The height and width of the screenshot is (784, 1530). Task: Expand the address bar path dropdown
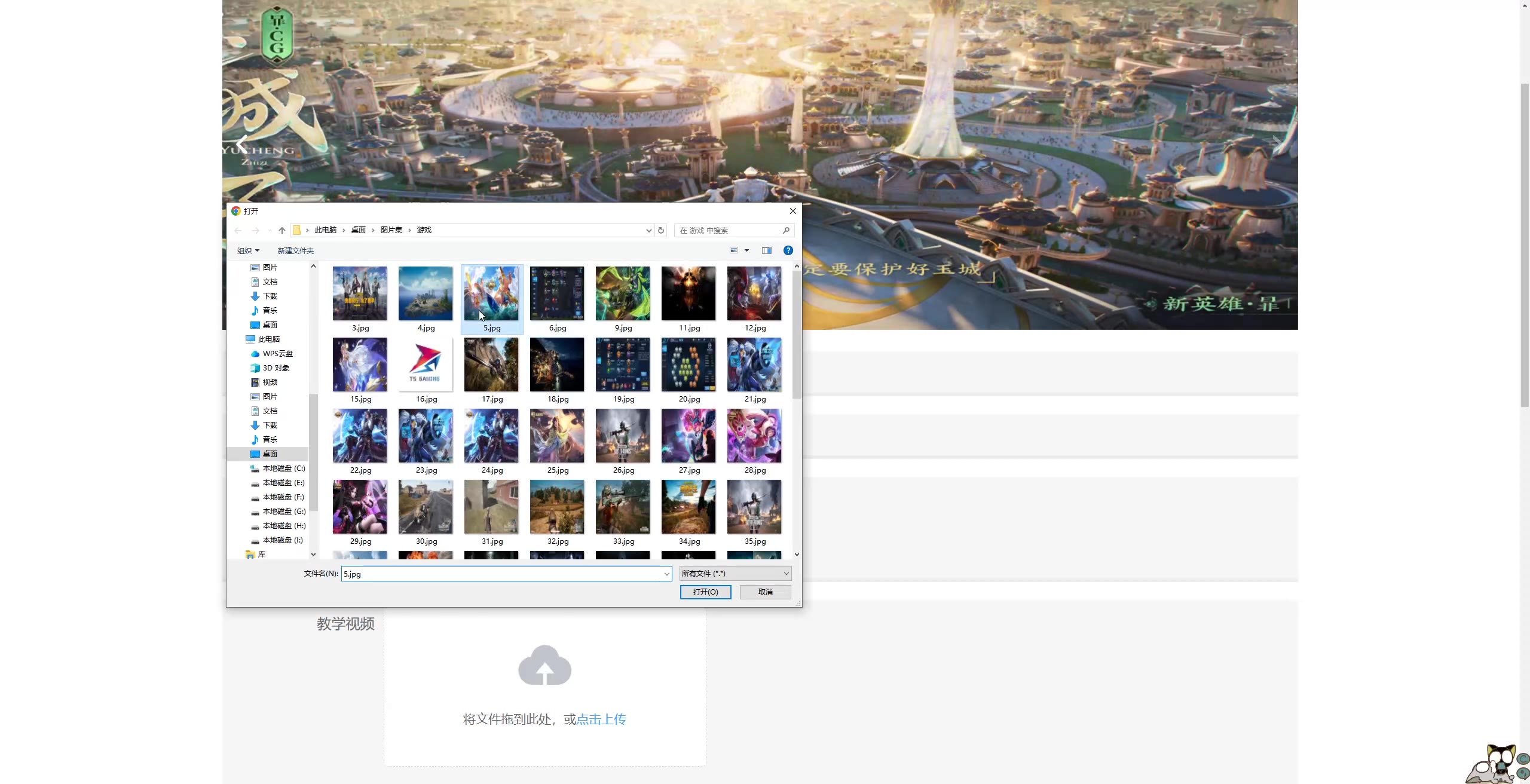[648, 231]
